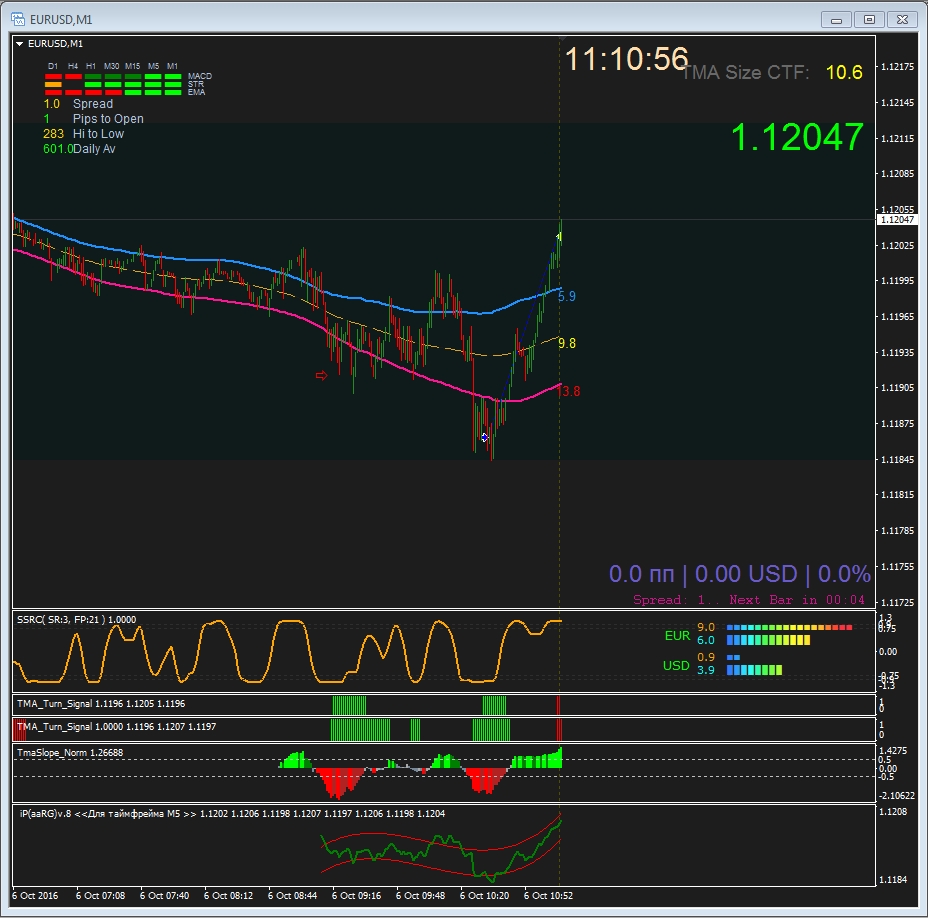Screen dimensions: 928x918
Task: Select the blue trade arrow marker near low
Action: pyautogui.click(x=484, y=437)
